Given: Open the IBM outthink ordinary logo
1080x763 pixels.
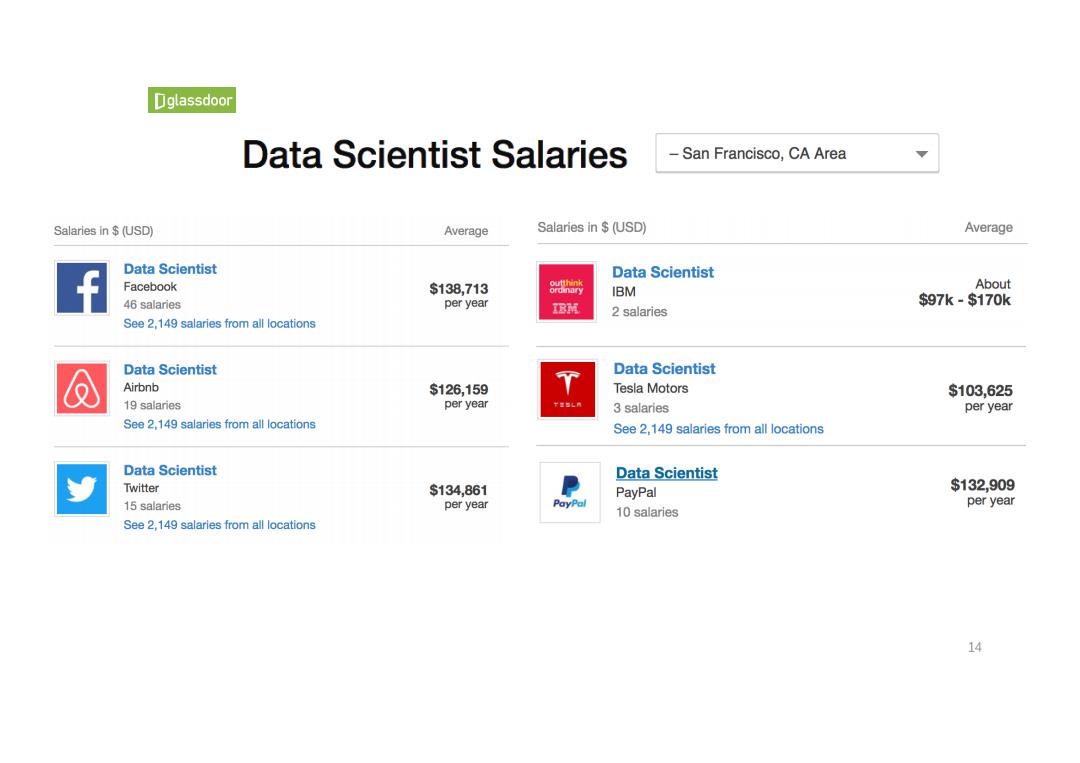Looking at the screenshot, I should click(566, 291).
